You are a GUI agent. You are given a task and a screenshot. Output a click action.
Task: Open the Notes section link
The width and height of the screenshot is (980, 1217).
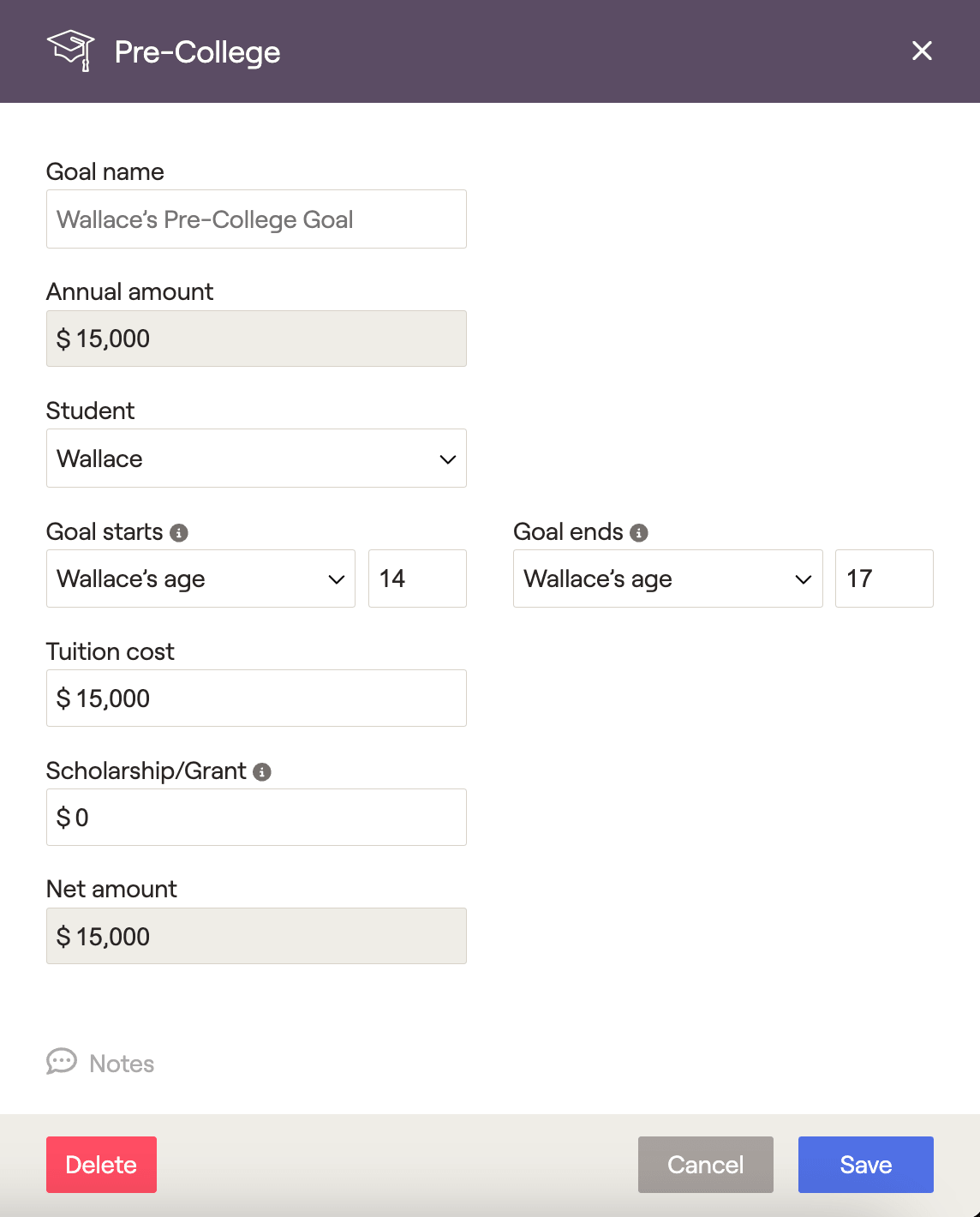(122, 1064)
